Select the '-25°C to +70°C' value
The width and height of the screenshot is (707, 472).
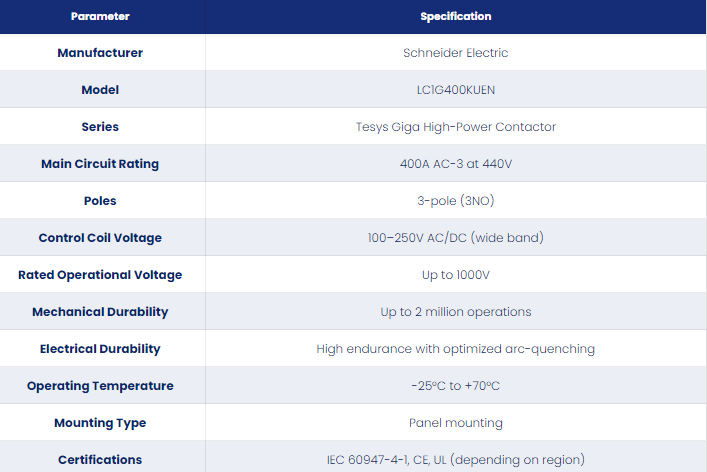click(456, 385)
